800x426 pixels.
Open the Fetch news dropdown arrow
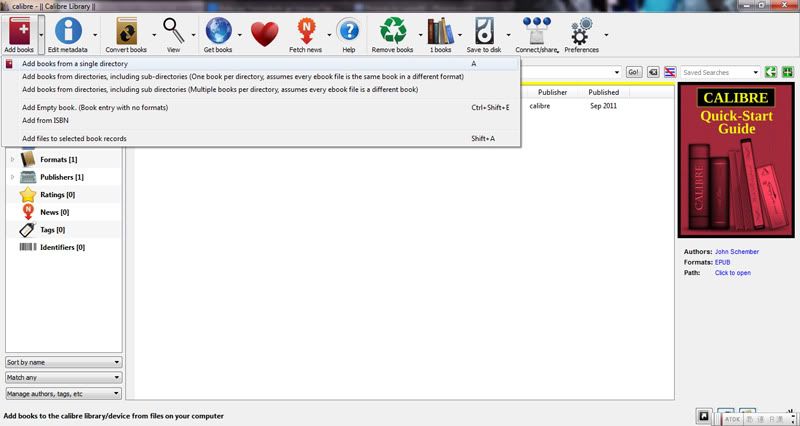coord(329,35)
